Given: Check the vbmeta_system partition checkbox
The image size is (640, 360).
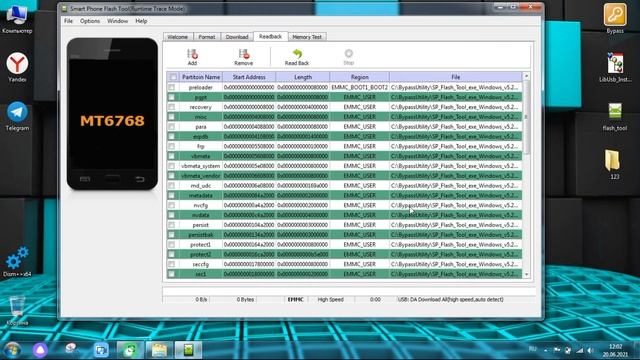Looking at the screenshot, I should pyautogui.click(x=171, y=166).
